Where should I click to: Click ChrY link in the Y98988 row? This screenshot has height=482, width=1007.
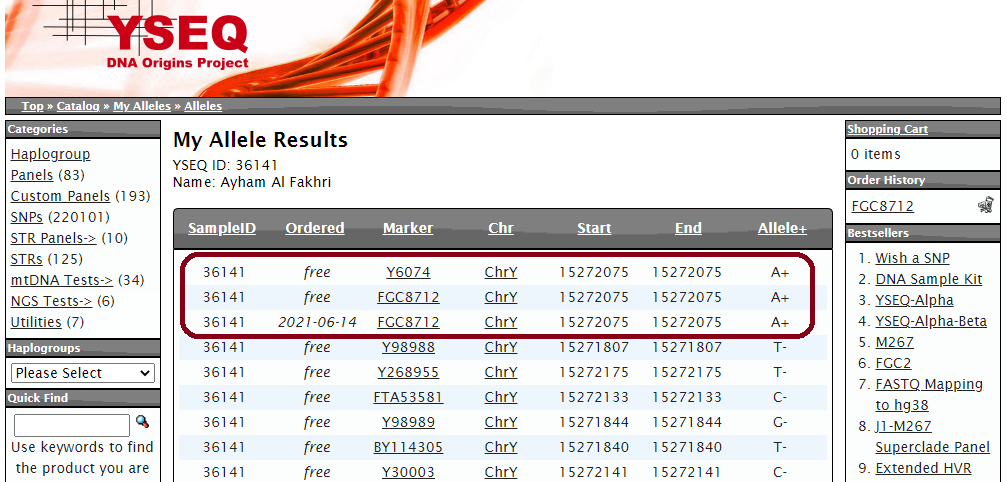tap(501, 347)
